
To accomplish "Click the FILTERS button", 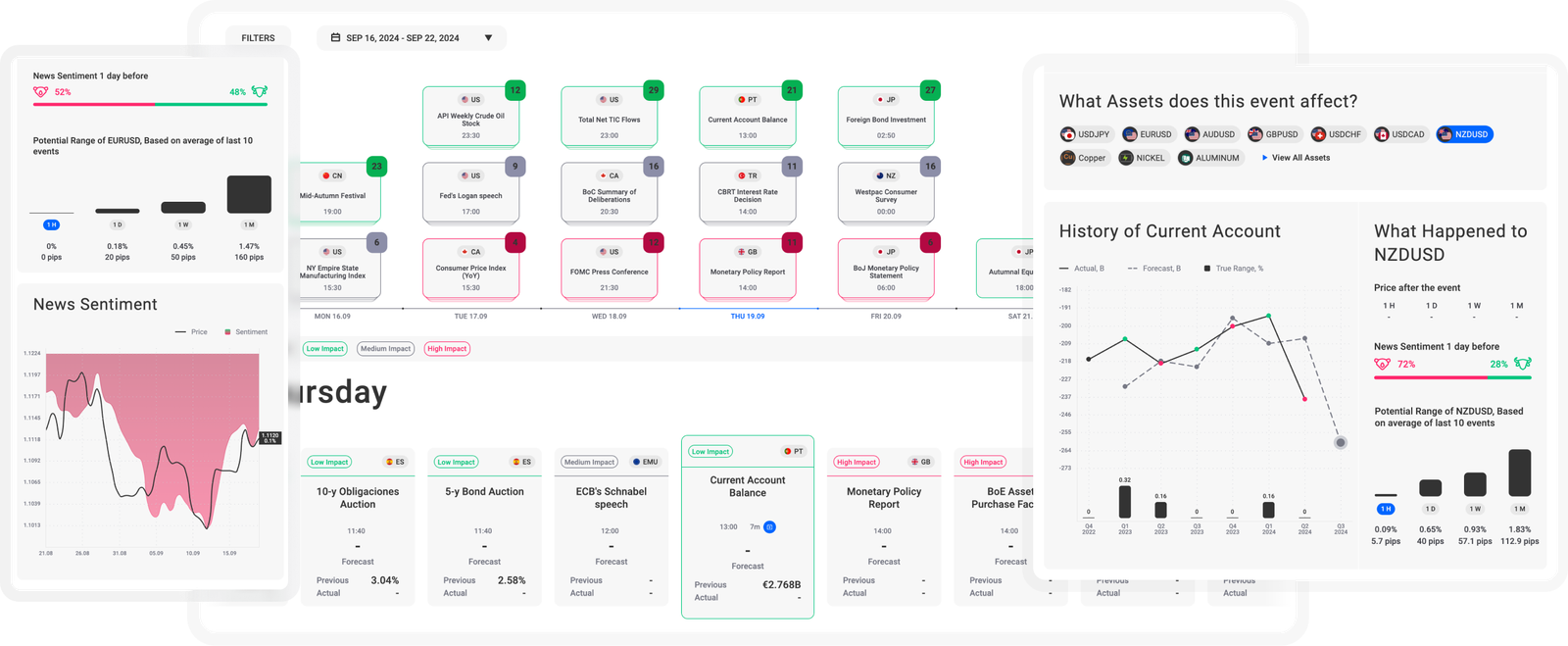I will pyautogui.click(x=258, y=38).
